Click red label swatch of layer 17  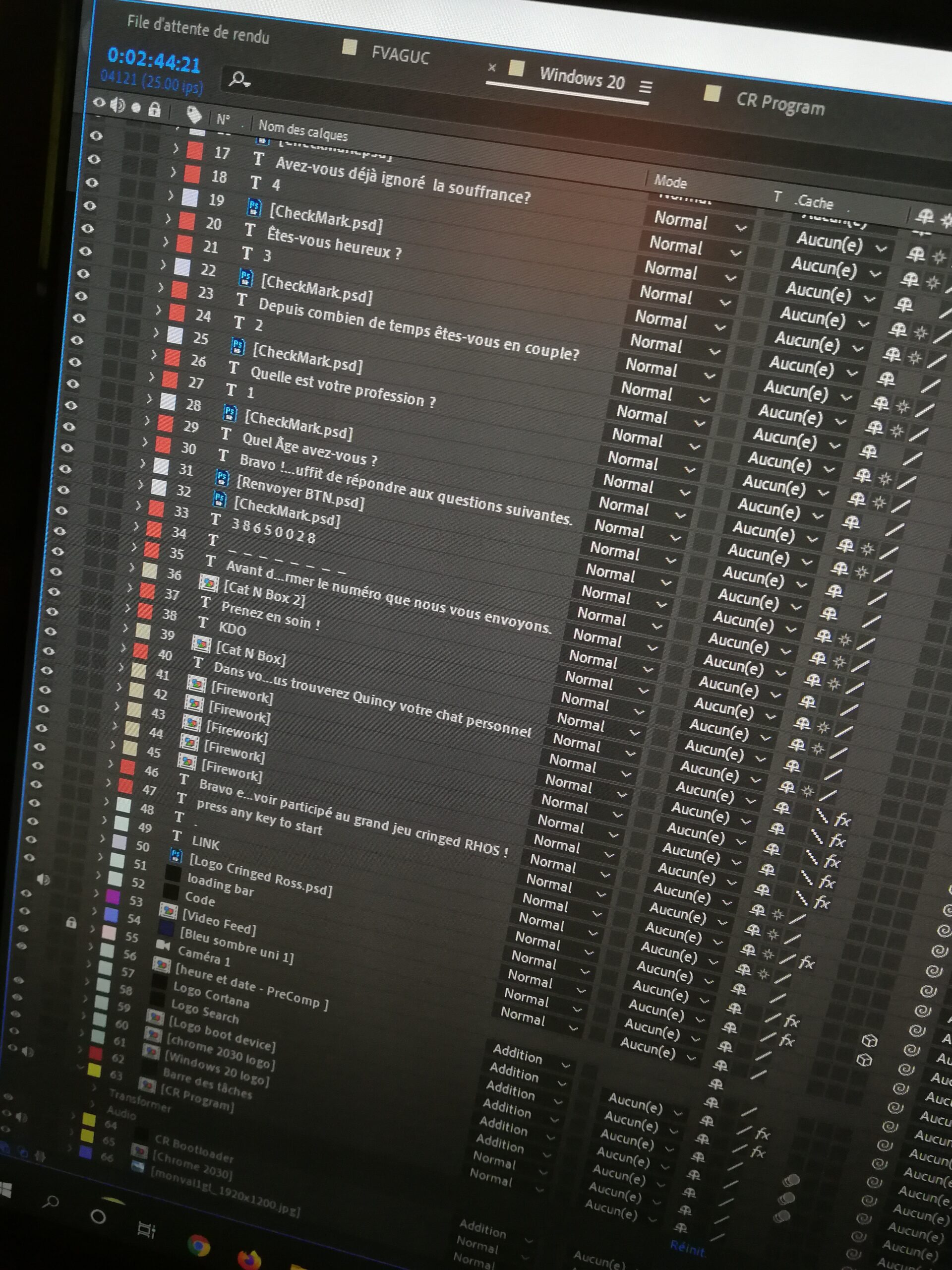(195, 151)
